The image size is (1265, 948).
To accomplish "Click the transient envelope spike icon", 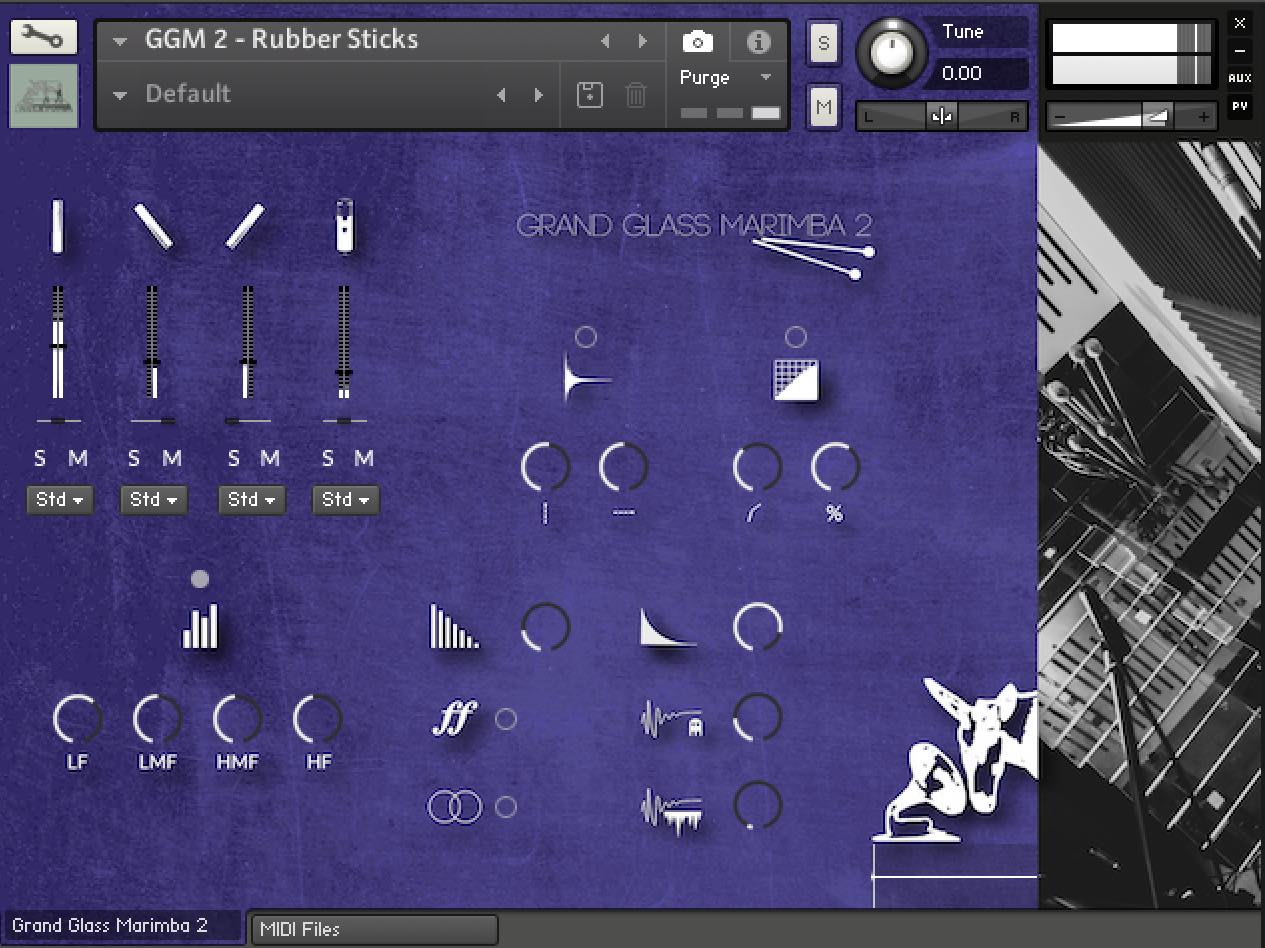I will click(587, 380).
